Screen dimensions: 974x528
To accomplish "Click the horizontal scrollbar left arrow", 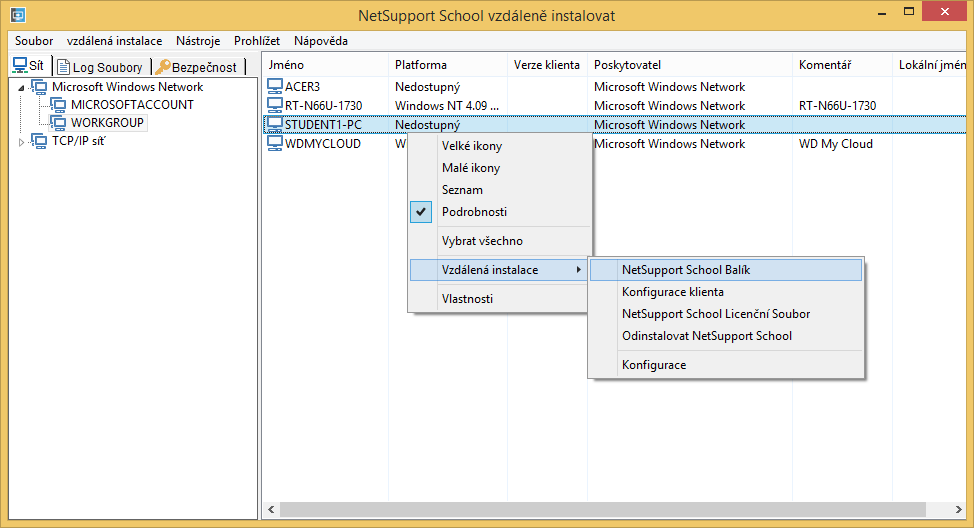I will click(271, 509).
